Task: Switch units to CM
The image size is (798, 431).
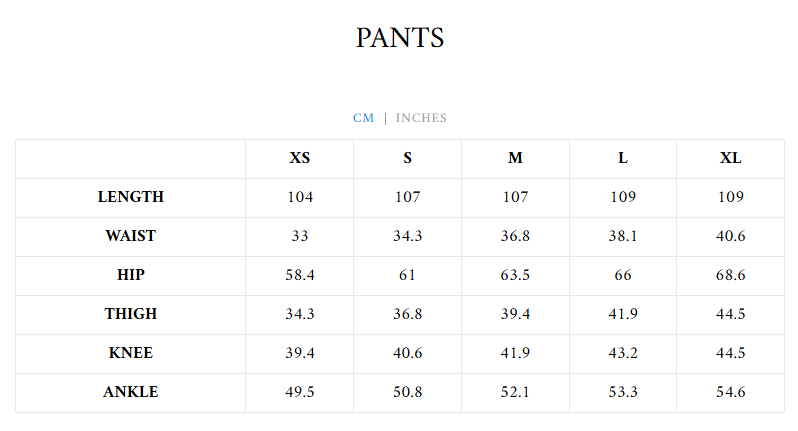Action: click(x=363, y=118)
